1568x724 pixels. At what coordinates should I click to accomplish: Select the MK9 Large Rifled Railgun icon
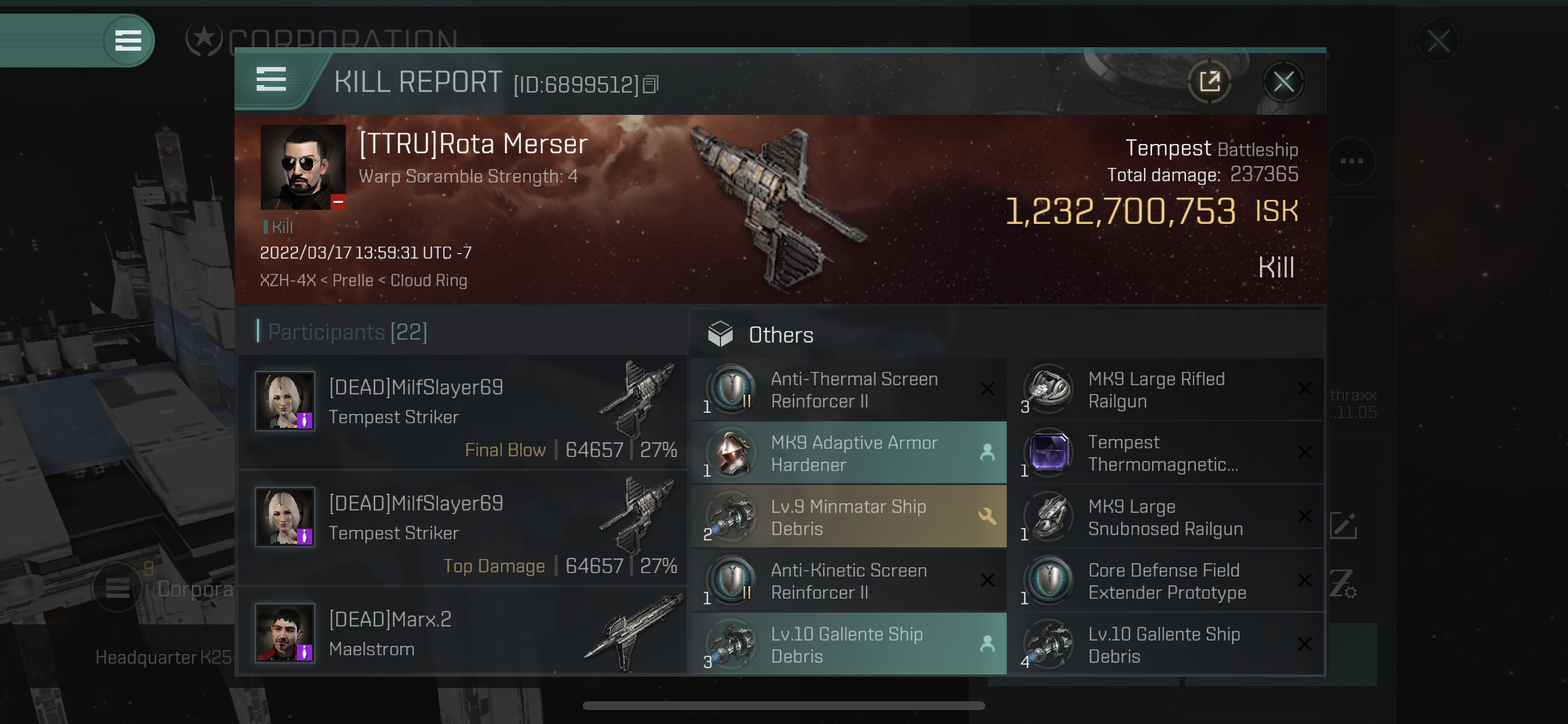tap(1049, 389)
